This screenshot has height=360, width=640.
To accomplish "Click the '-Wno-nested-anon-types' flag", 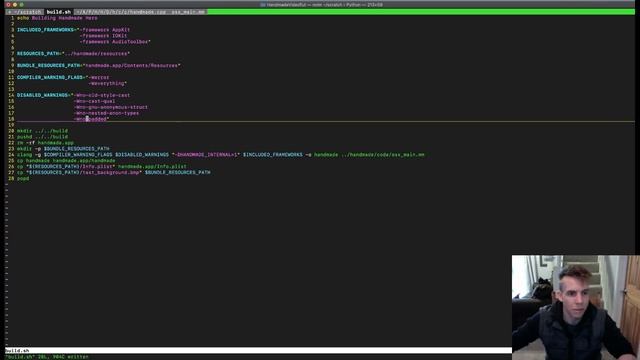I will pyautogui.click(x=107, y=113).
